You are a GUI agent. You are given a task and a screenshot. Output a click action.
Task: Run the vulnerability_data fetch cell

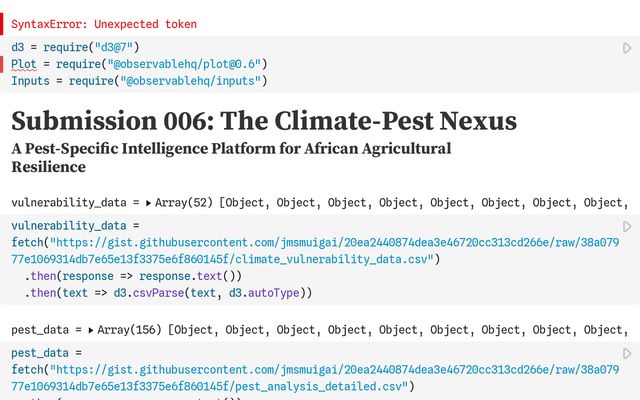tap(627, 227)
